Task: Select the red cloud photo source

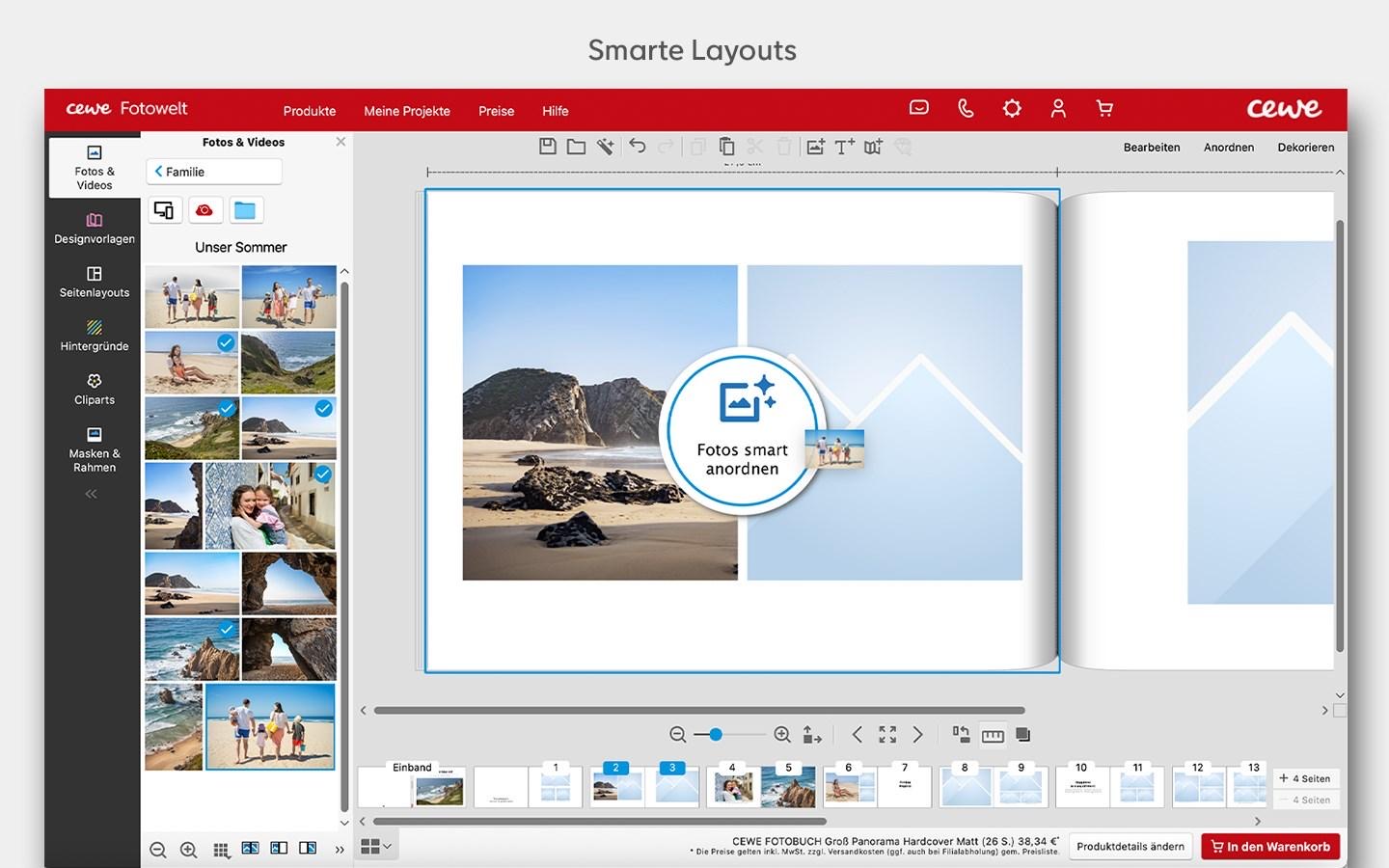Action: pyautogui.click(x=204, y=210)
